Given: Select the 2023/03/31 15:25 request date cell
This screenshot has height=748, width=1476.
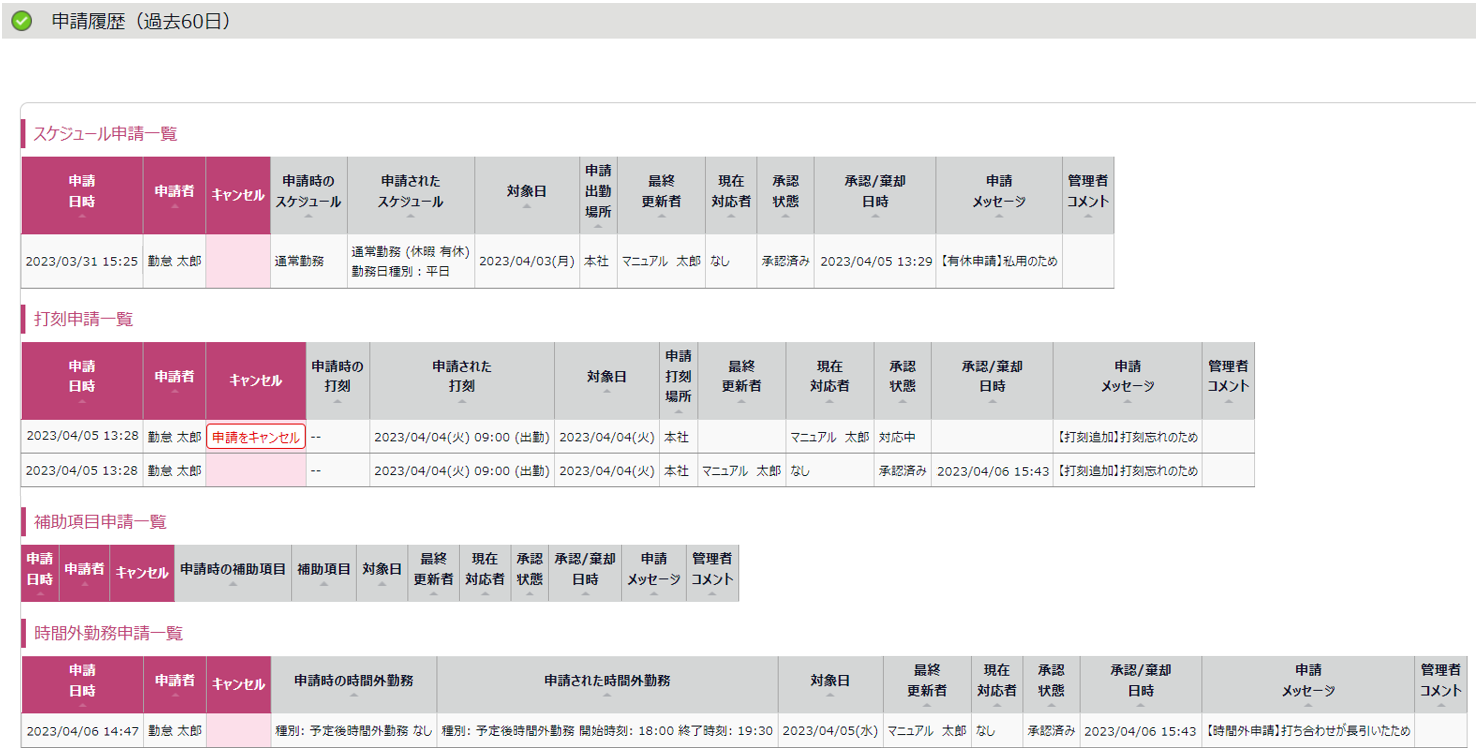Looking at the screenshot, I should (x=82, y=261).
